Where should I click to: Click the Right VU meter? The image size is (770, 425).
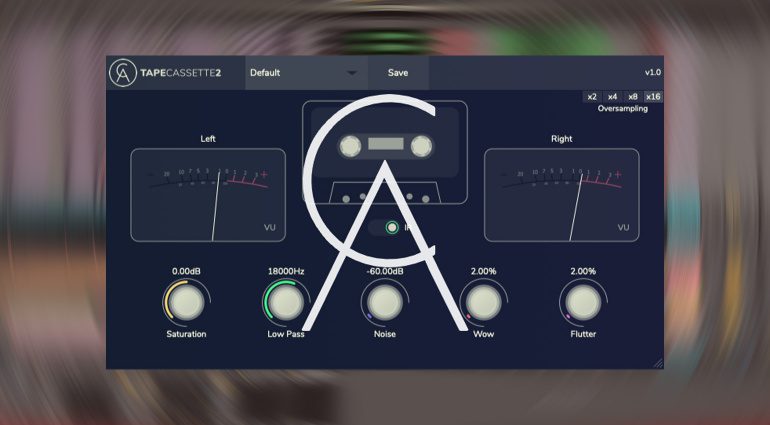(561, 195)
